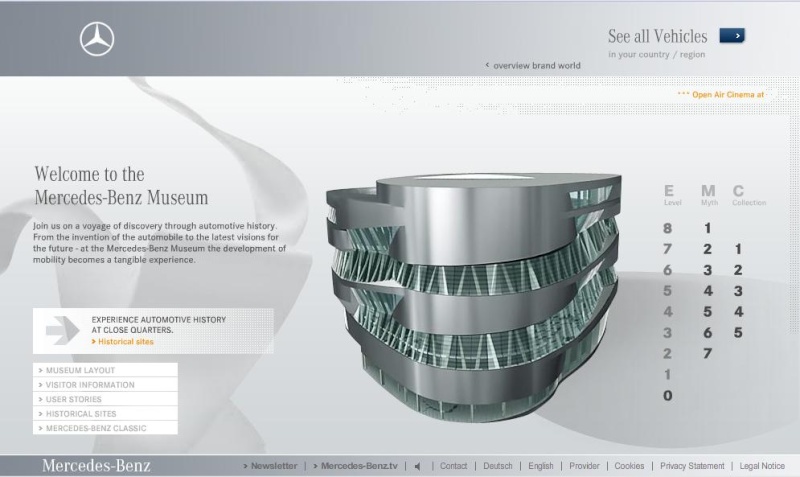The height and width of the screenshot is (477, 800).
Task: Select Level 6 in the E column
Action: click(x=667, y=270)
